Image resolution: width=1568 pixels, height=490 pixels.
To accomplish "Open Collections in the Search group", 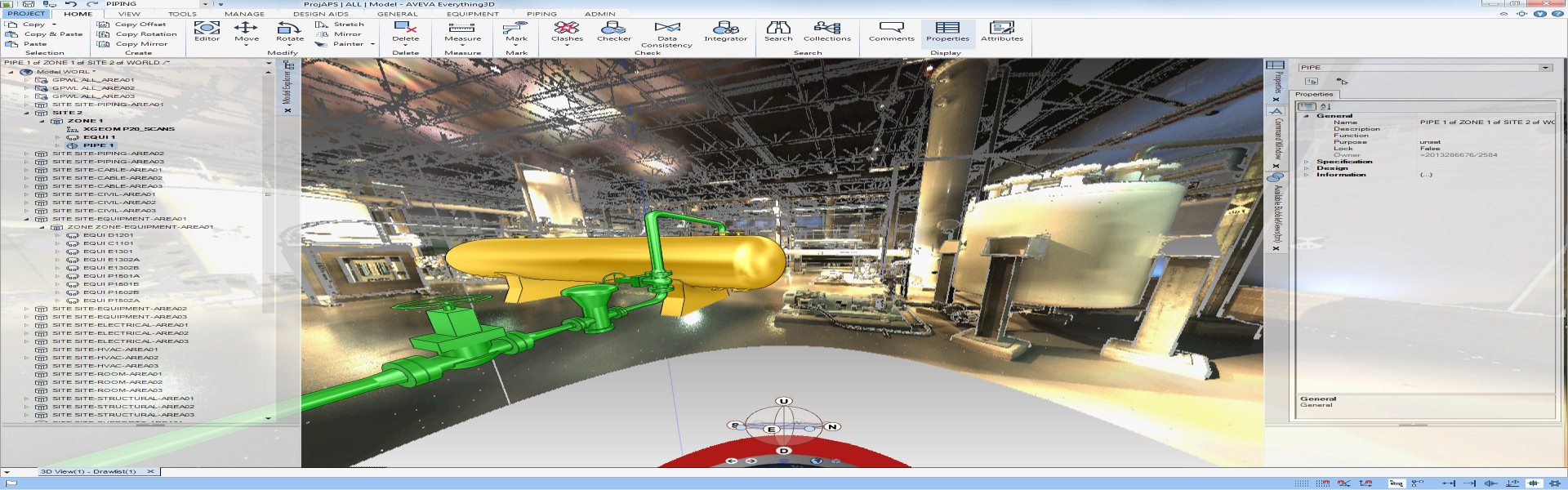I will click(x=827, y=31).
